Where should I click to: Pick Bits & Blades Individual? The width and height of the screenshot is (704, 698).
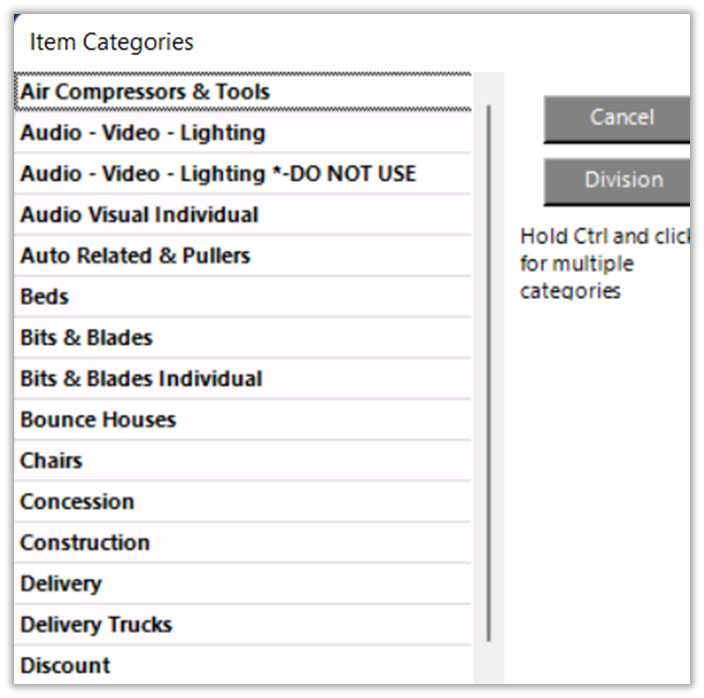tap(141, 379)
